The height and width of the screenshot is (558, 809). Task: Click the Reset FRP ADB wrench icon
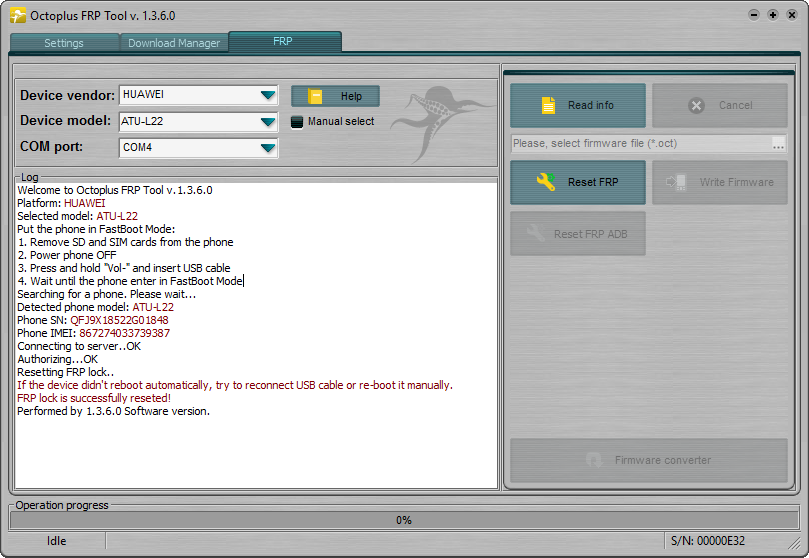pyautogui.click(x=535, y=234)
